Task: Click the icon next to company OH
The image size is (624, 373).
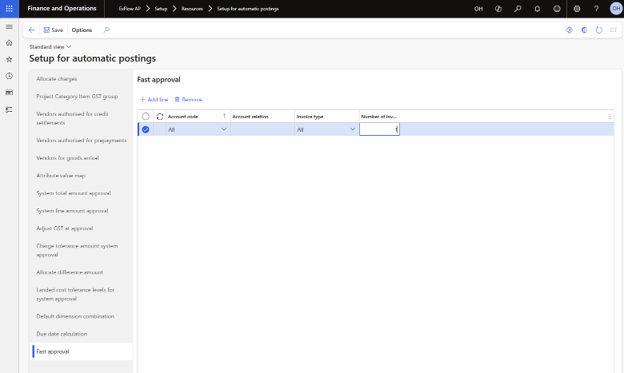Action: 498,8
